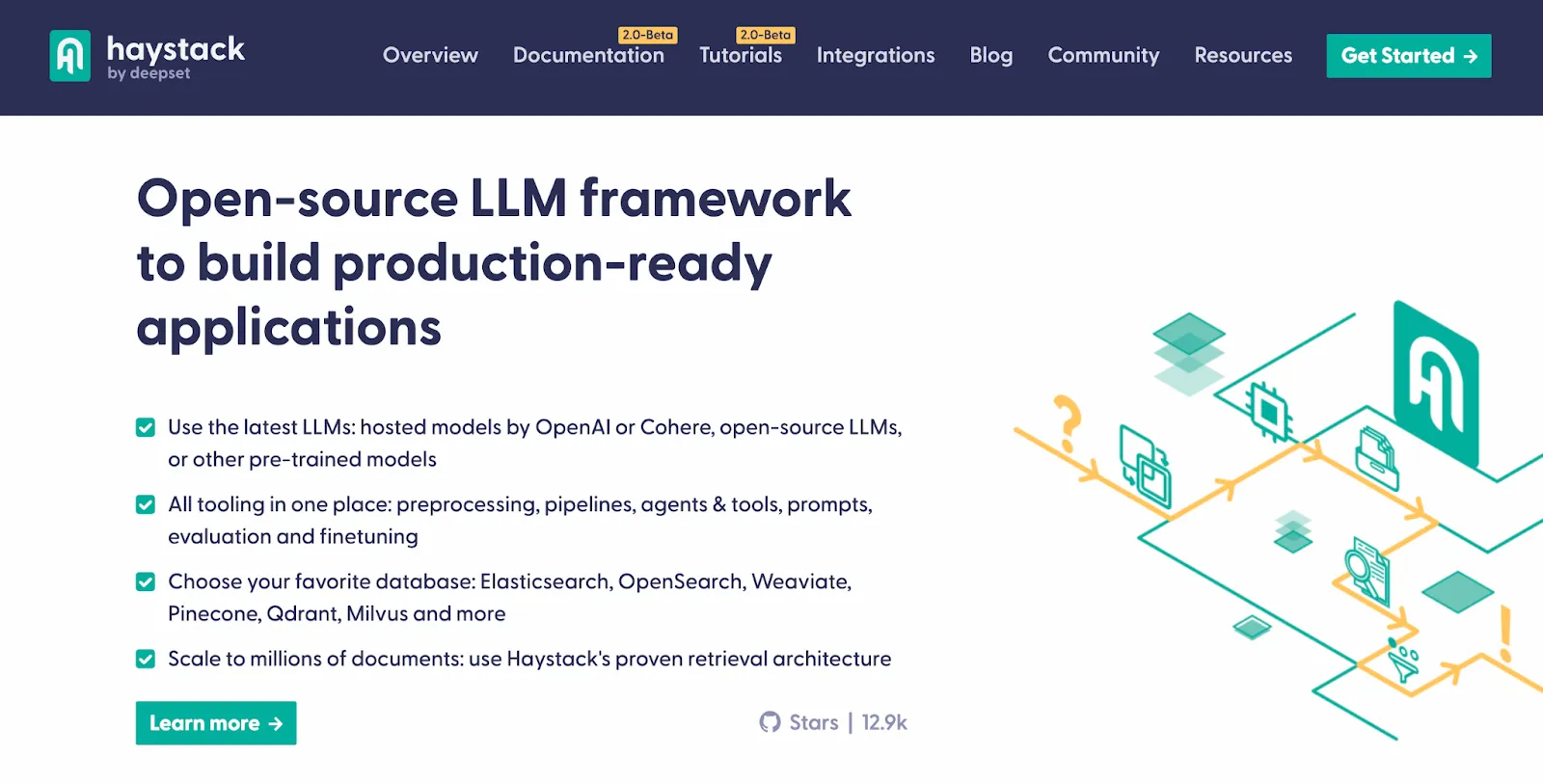Go to Integrations in the navigation bar
Viewport: 1543px width, 784px height.
tap(875, 56)
